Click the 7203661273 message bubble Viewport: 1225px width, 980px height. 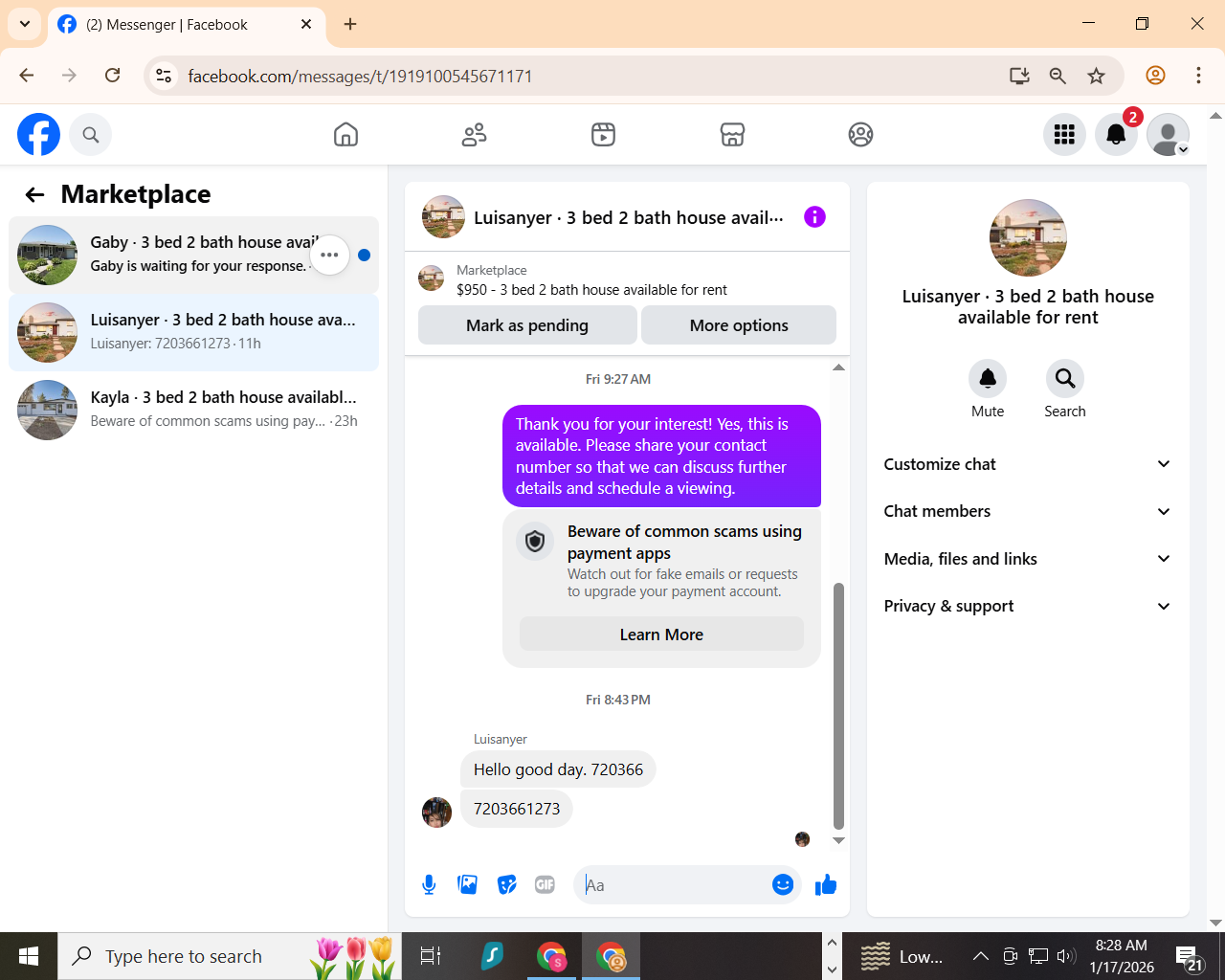pos(517,809)
